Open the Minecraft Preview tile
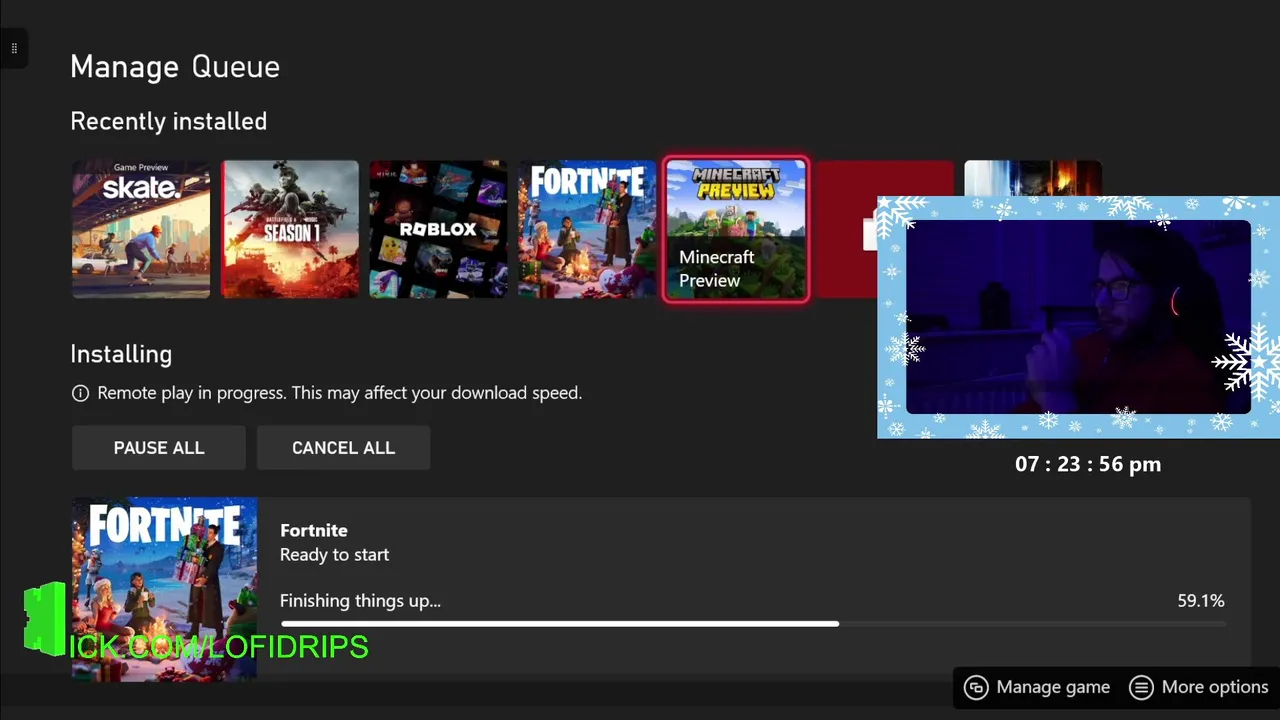 [736, 229]
